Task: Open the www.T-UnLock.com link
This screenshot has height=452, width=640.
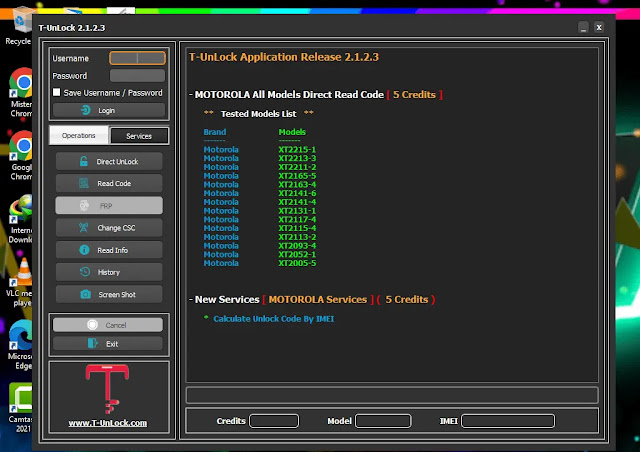Action: pyautogui.click(x=108, y=423)
